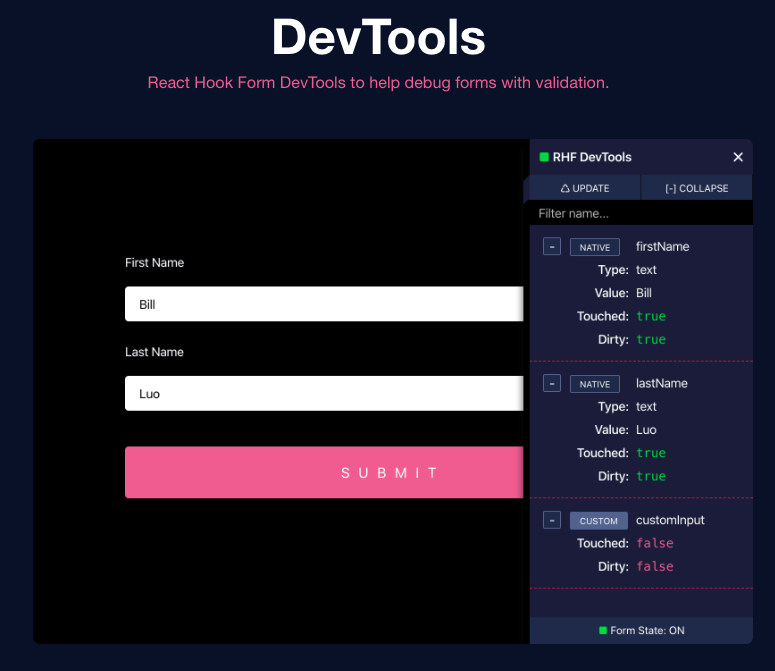The width and height of the screenshot is (775, 671).
Task: Click the UPDATE button in DevTools
Action: point(585,188)
